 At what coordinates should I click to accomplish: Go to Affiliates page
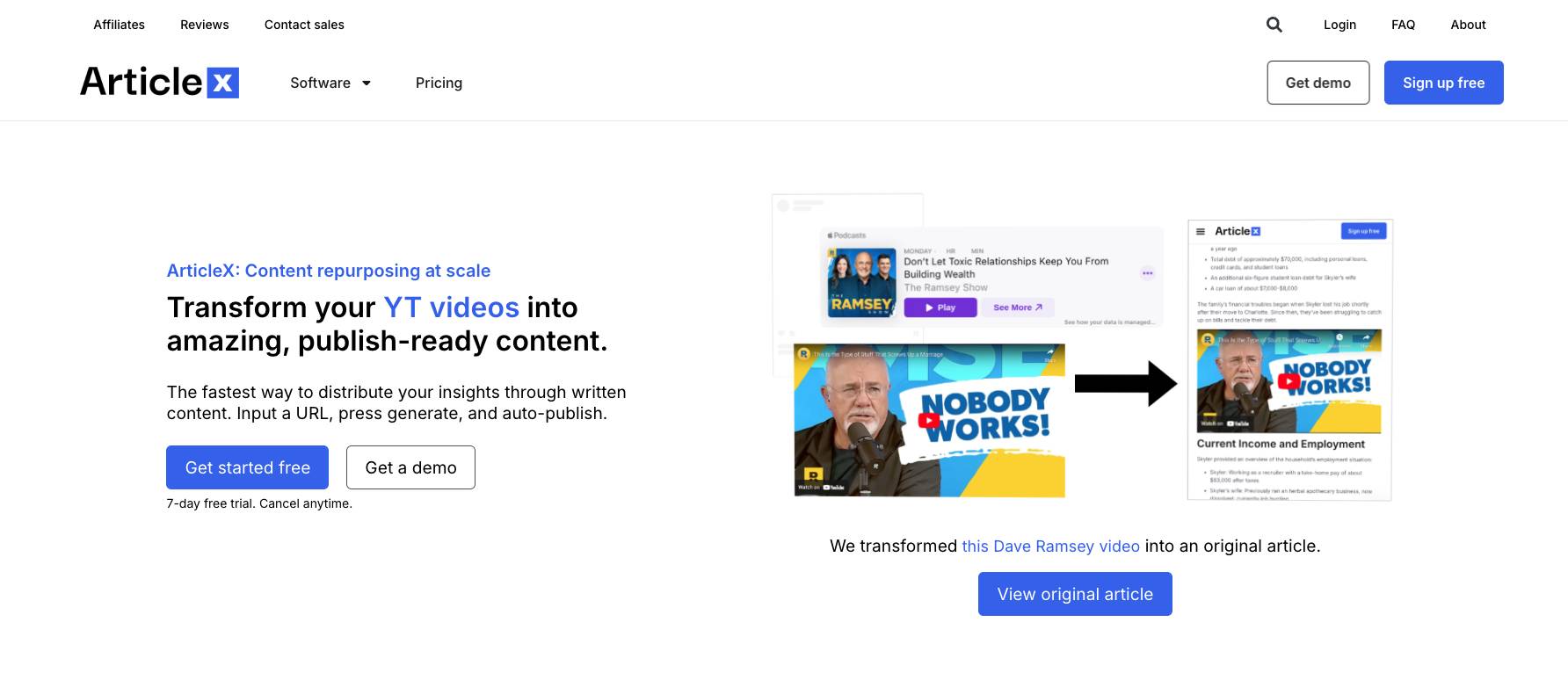click(120, 25)
